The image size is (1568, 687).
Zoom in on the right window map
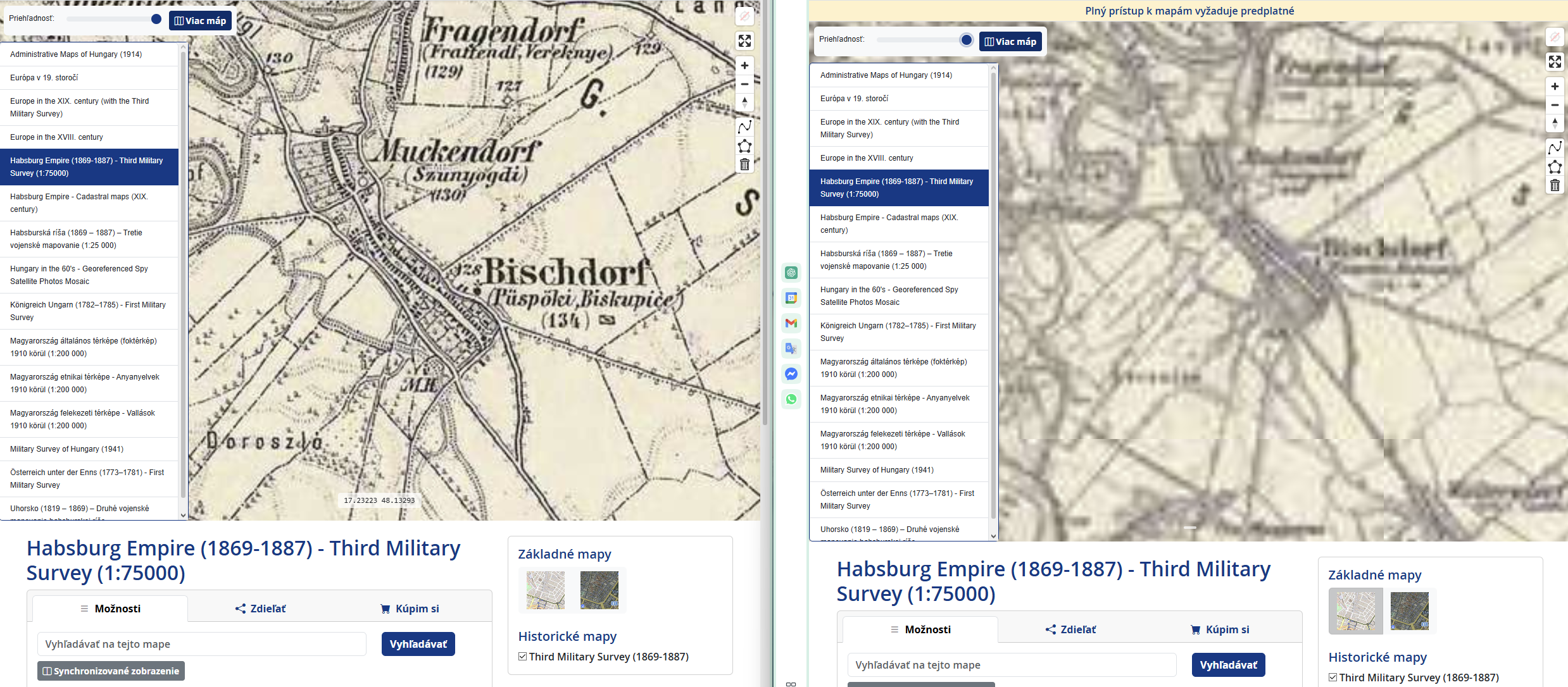tap(1555, 86)
